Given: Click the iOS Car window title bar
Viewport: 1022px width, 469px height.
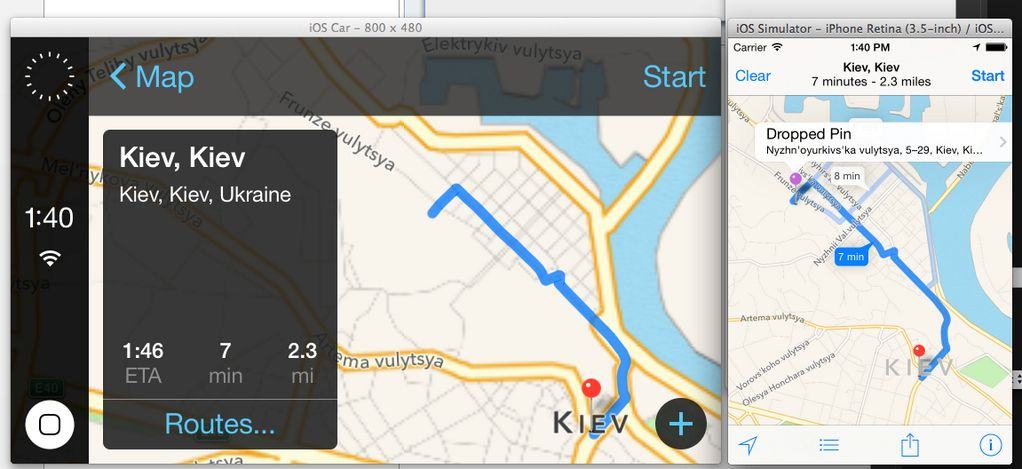Looking at the screenshot, I should click(366, 27).
